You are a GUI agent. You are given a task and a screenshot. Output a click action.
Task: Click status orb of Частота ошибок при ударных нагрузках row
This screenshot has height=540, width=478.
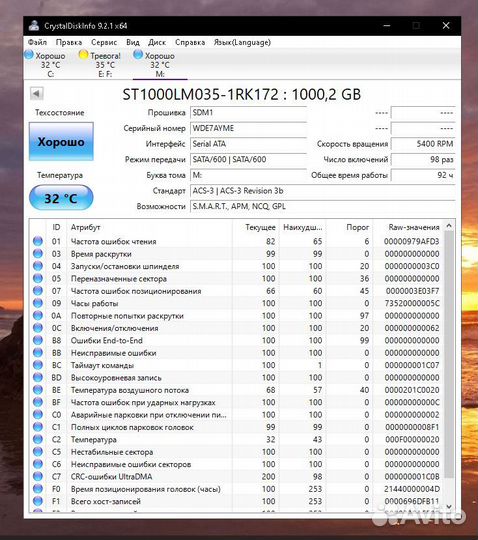click(38, 402)
